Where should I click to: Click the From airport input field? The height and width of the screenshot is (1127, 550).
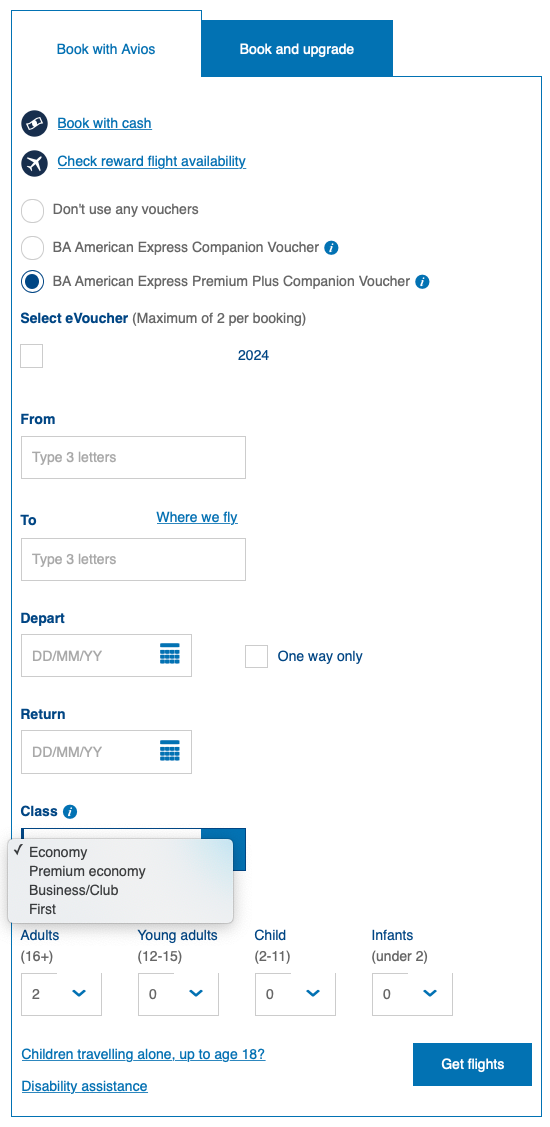point(133,457)
